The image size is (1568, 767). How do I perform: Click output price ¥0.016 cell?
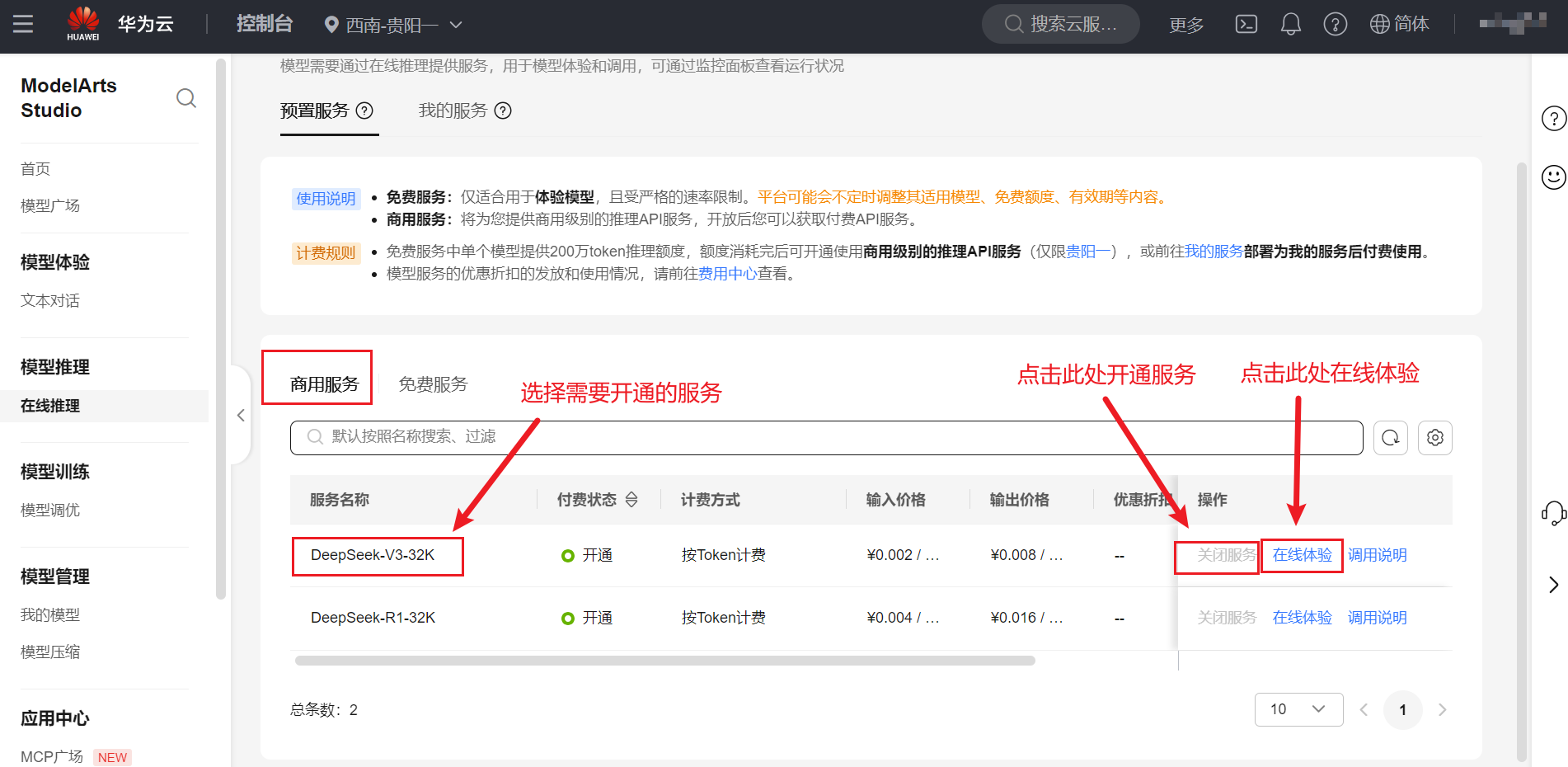click(x=1026, y=618)
